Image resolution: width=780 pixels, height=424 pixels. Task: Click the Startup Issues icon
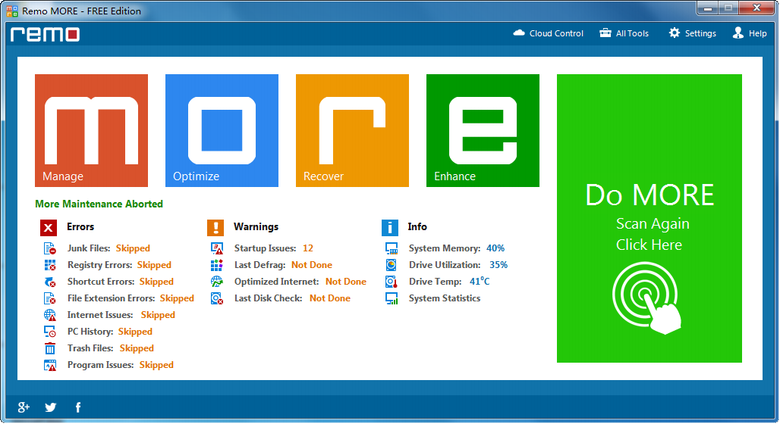click(x=216, y=247)
